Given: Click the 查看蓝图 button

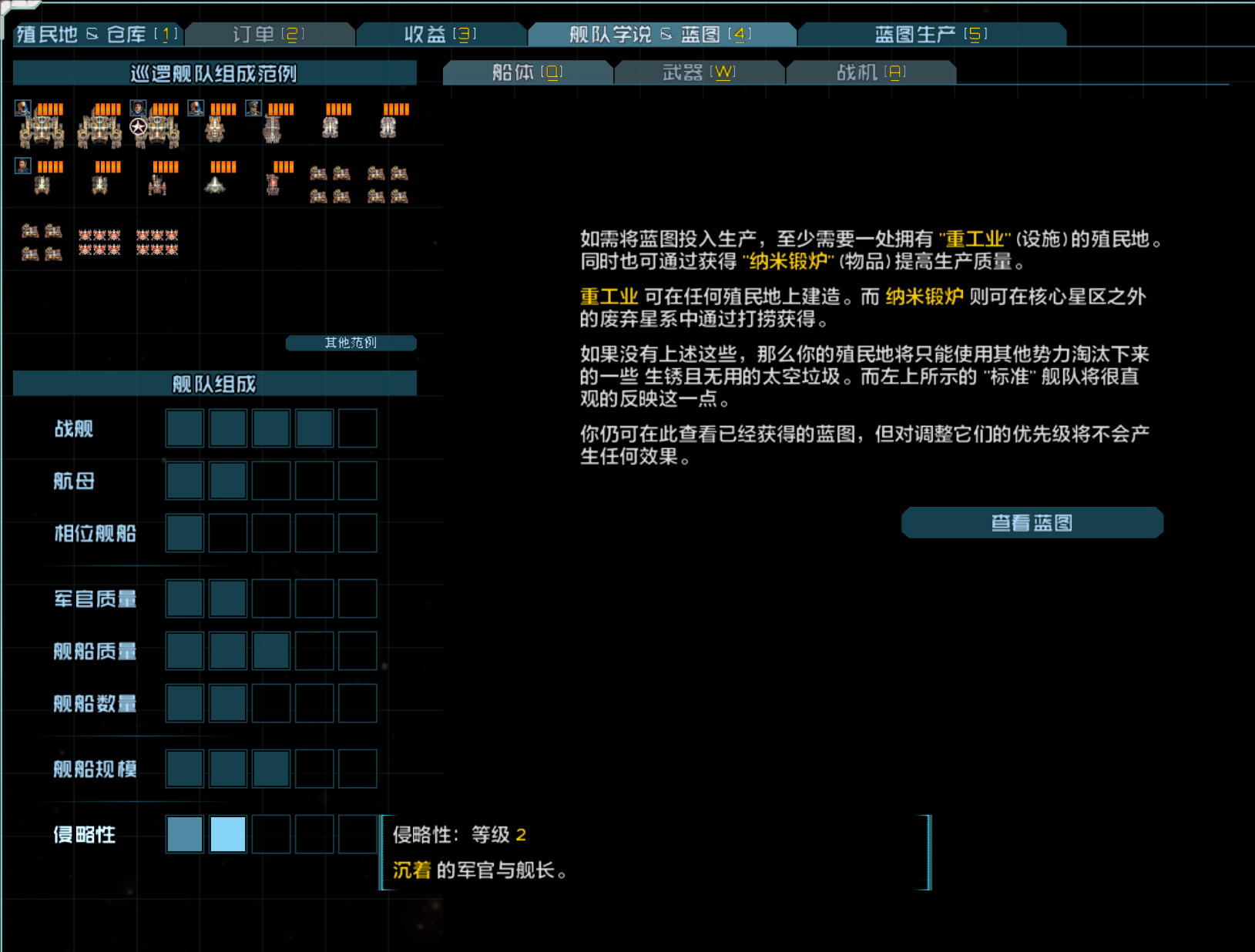Looking at the screenshot, I should pyautogui.click(x=1032, y=523).
